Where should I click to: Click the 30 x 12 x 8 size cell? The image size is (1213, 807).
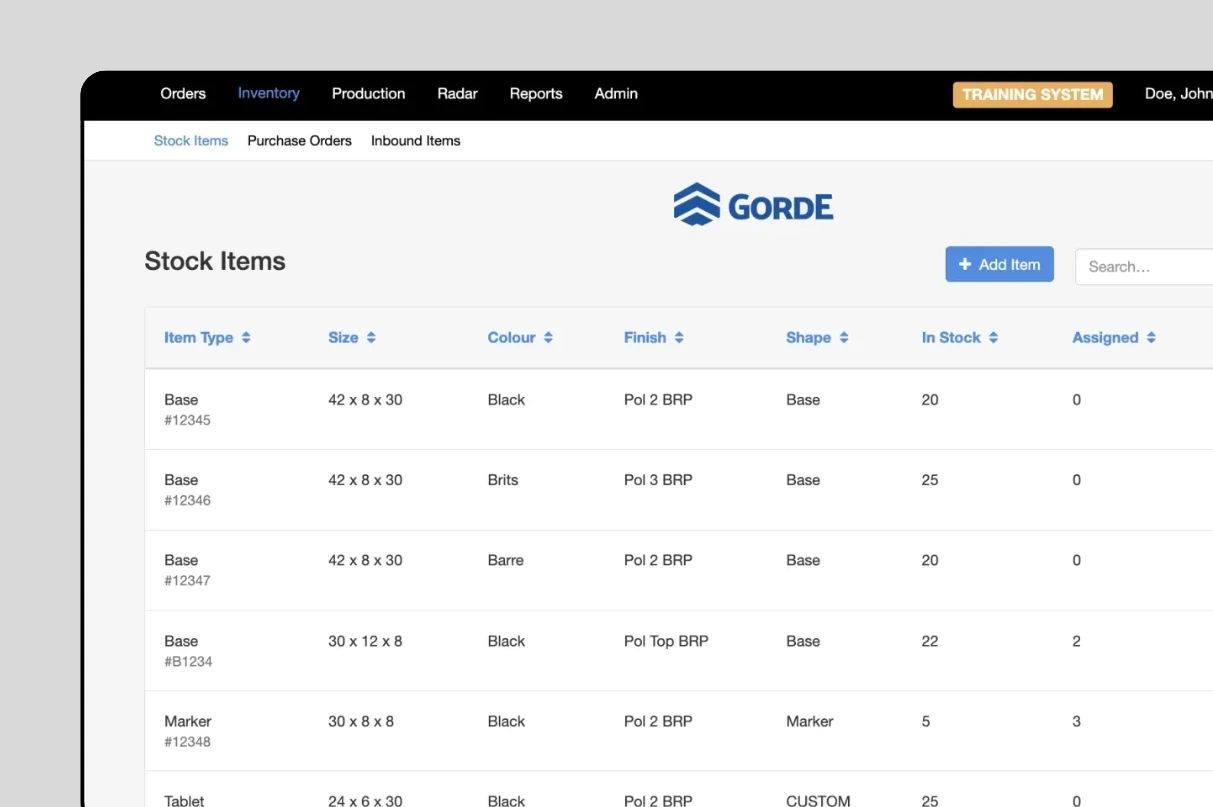point(365,641)
